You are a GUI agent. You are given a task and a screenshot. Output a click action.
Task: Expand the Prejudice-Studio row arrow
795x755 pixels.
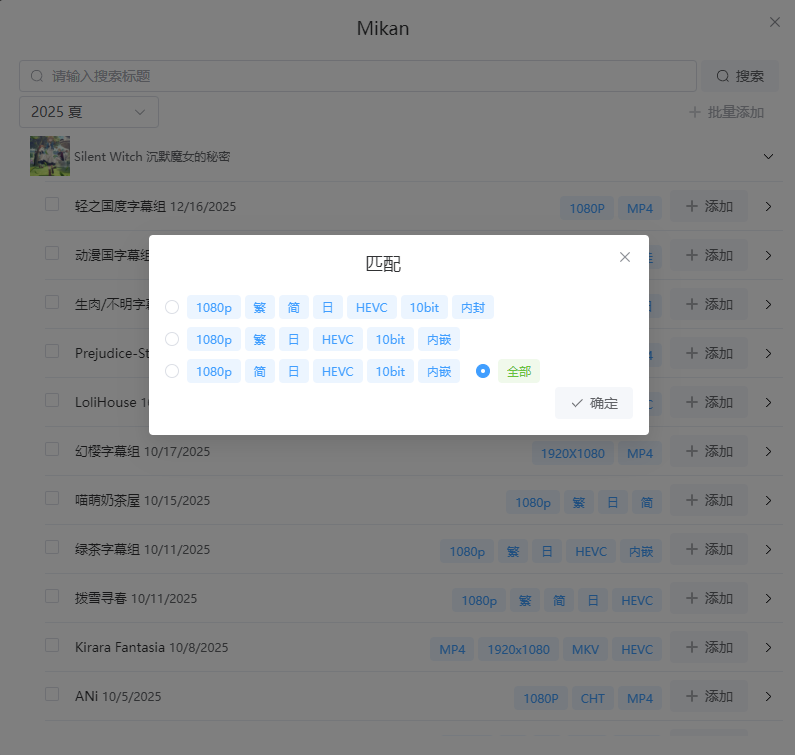768,353
